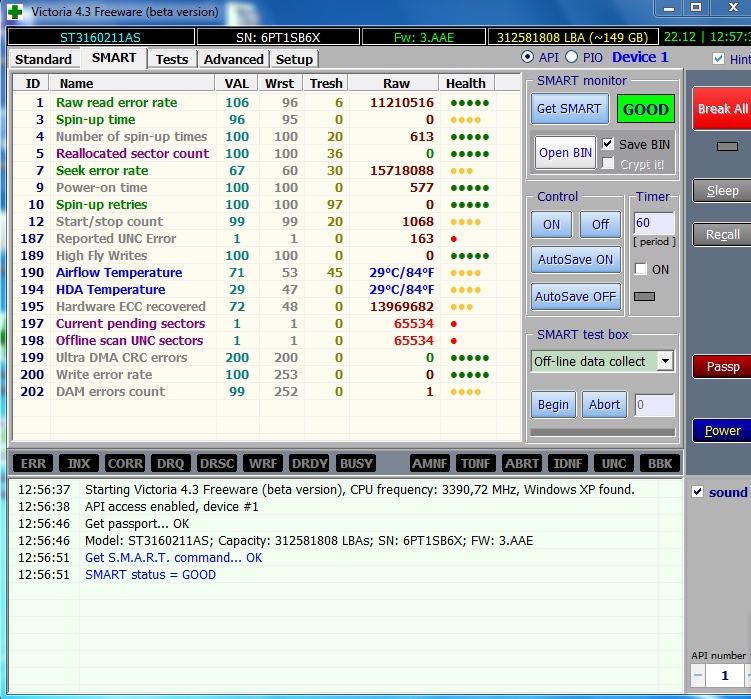
Task: Toggle the Crypt it! checkbox
Action: pyautogui.click(x=607, y=163)
